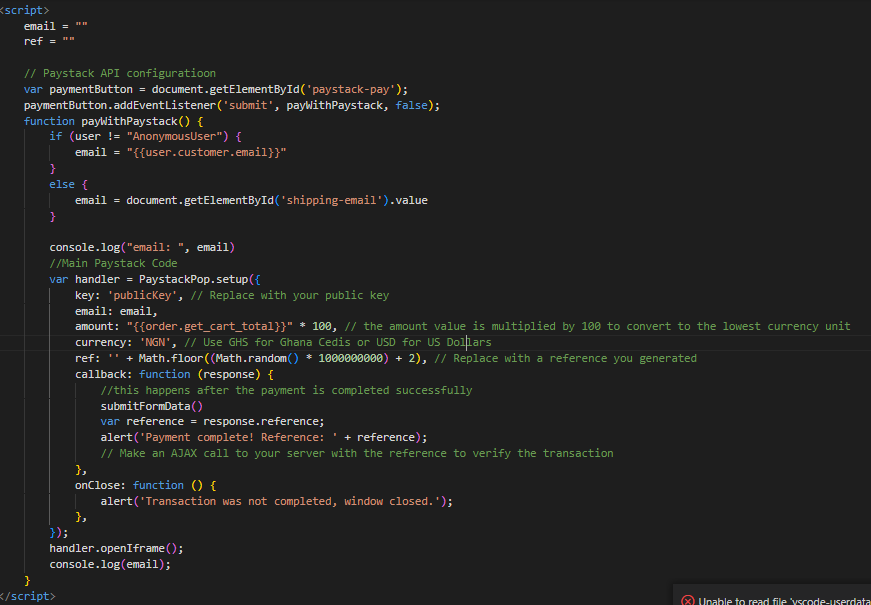Click the 'PaystackPop.setup' call
Viewport: 871px width, 605px height.
[x=193, y=279]
